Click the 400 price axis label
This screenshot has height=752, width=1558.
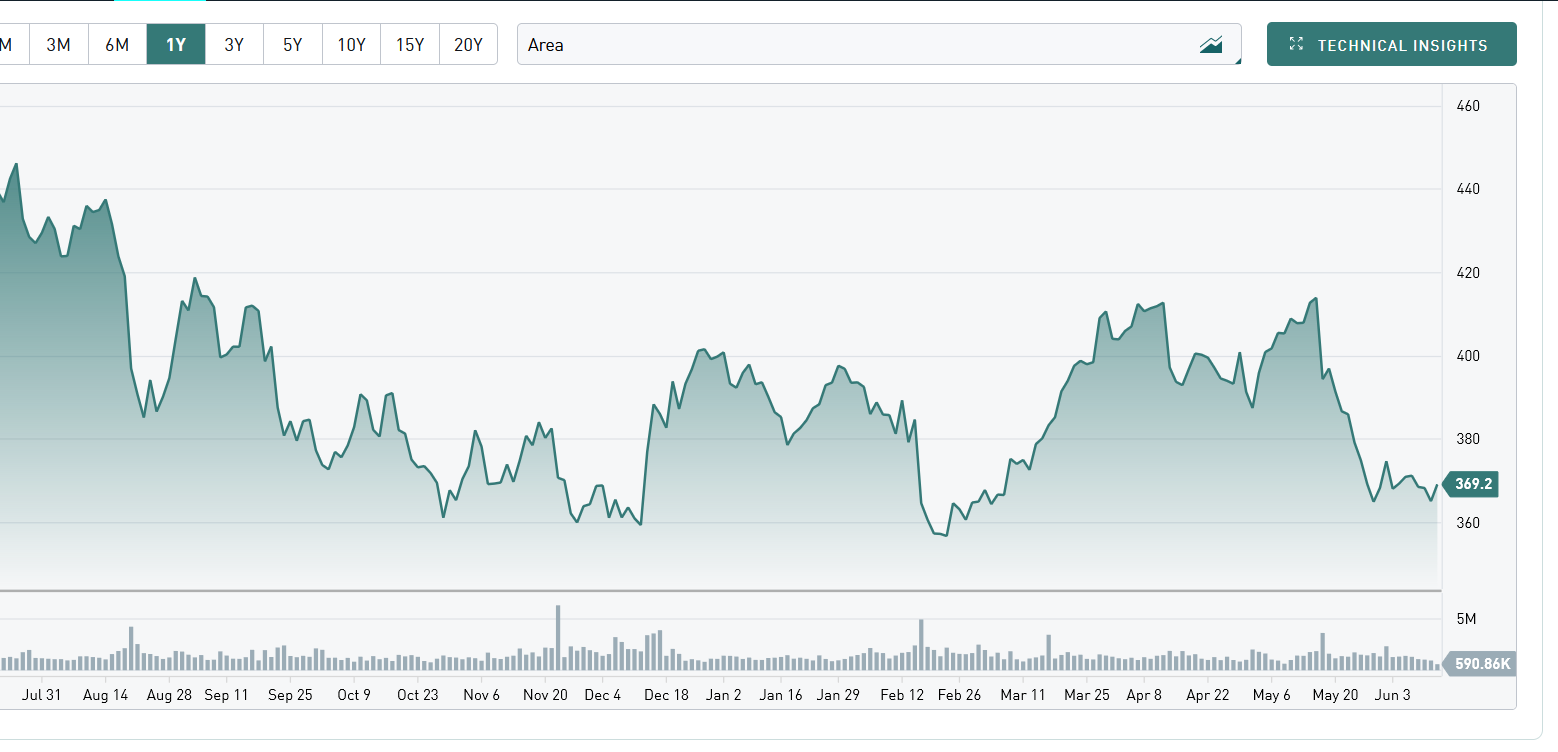(x=1467, y=356)
